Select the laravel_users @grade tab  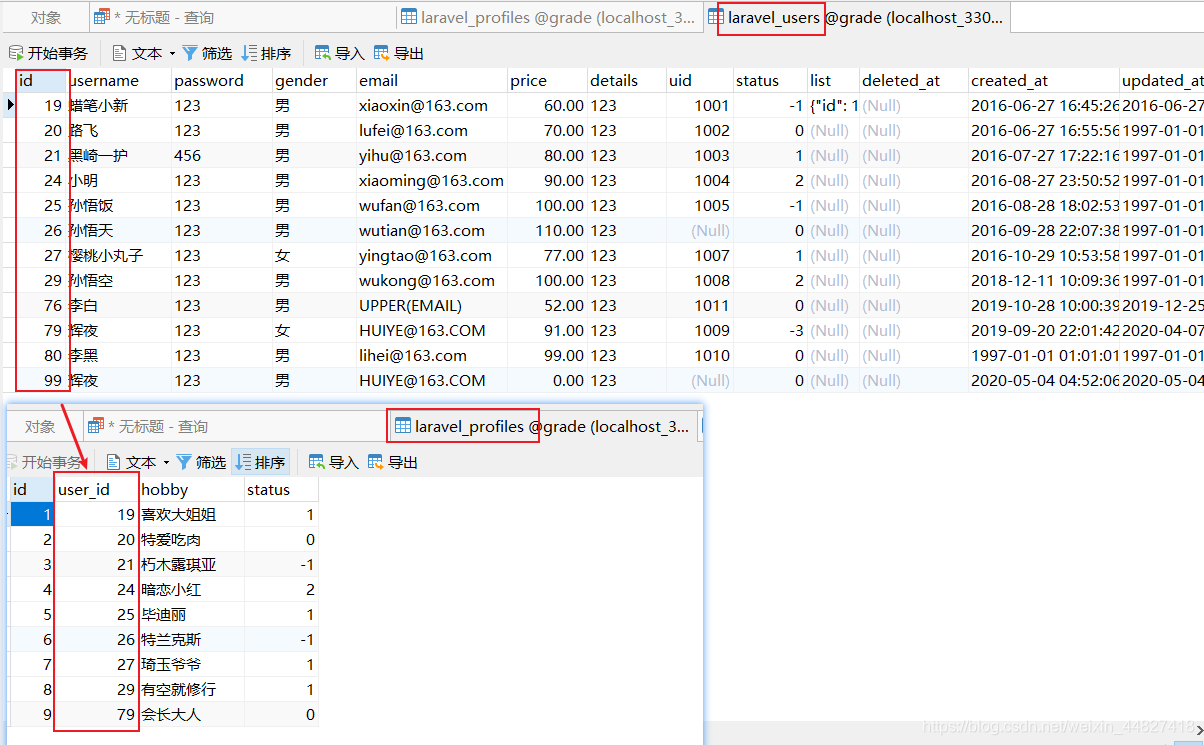click(856, 17)
